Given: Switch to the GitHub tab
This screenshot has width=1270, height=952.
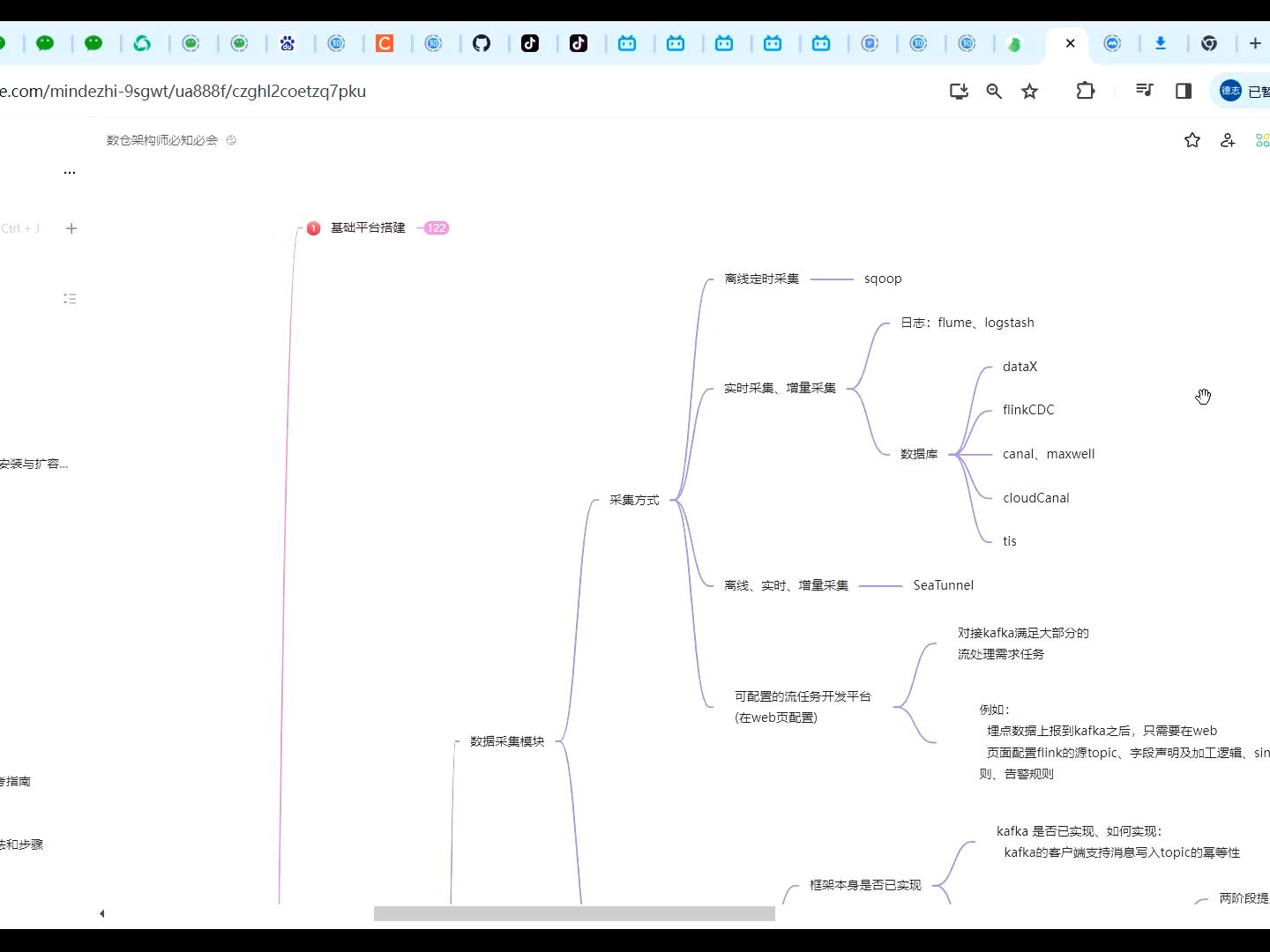Looking at the screenshot, I should click(482, 43).
